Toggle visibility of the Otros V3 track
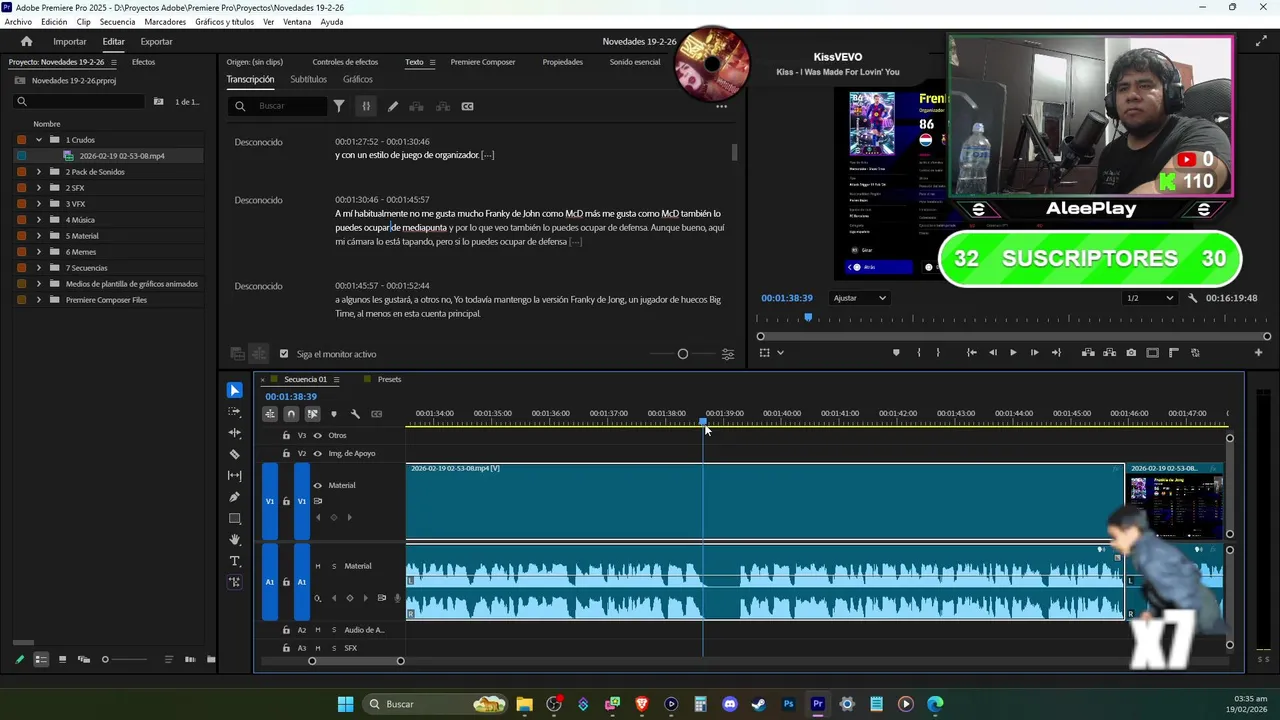The height and width of the screenshot is (720, 1280). 318,436
